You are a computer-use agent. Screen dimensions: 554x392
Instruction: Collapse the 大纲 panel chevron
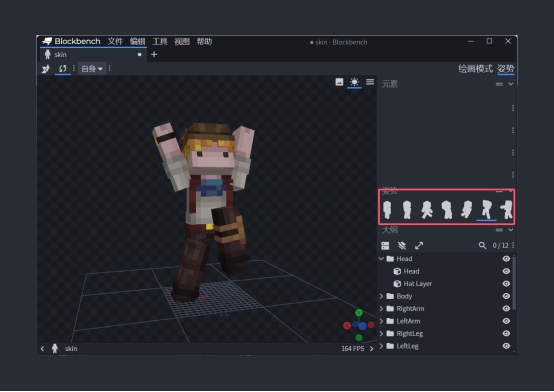coord(511,230)
